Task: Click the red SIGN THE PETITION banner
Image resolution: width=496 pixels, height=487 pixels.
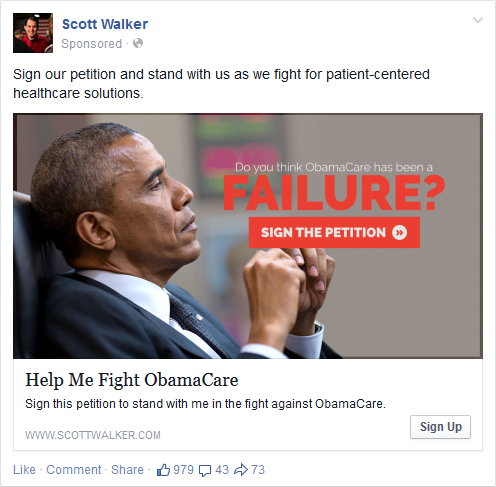Action: (x=334, y=232)
